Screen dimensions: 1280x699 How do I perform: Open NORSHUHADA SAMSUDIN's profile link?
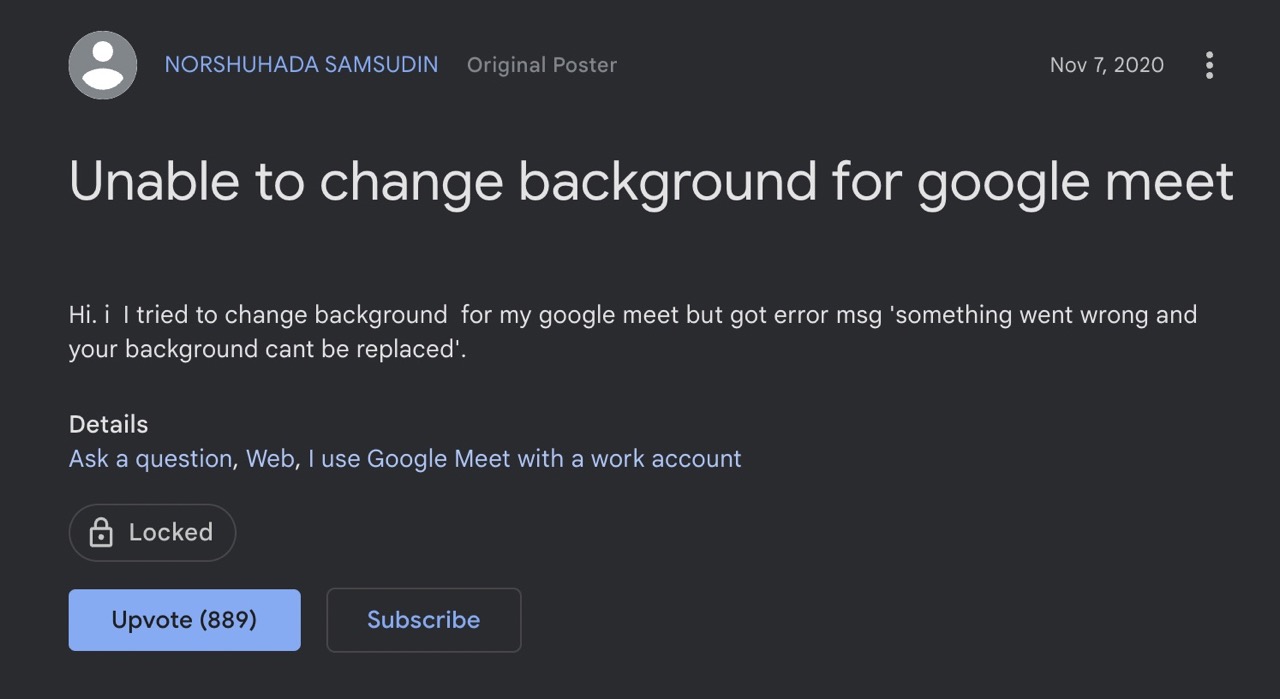pyautogui.click(x=301, y=64)
